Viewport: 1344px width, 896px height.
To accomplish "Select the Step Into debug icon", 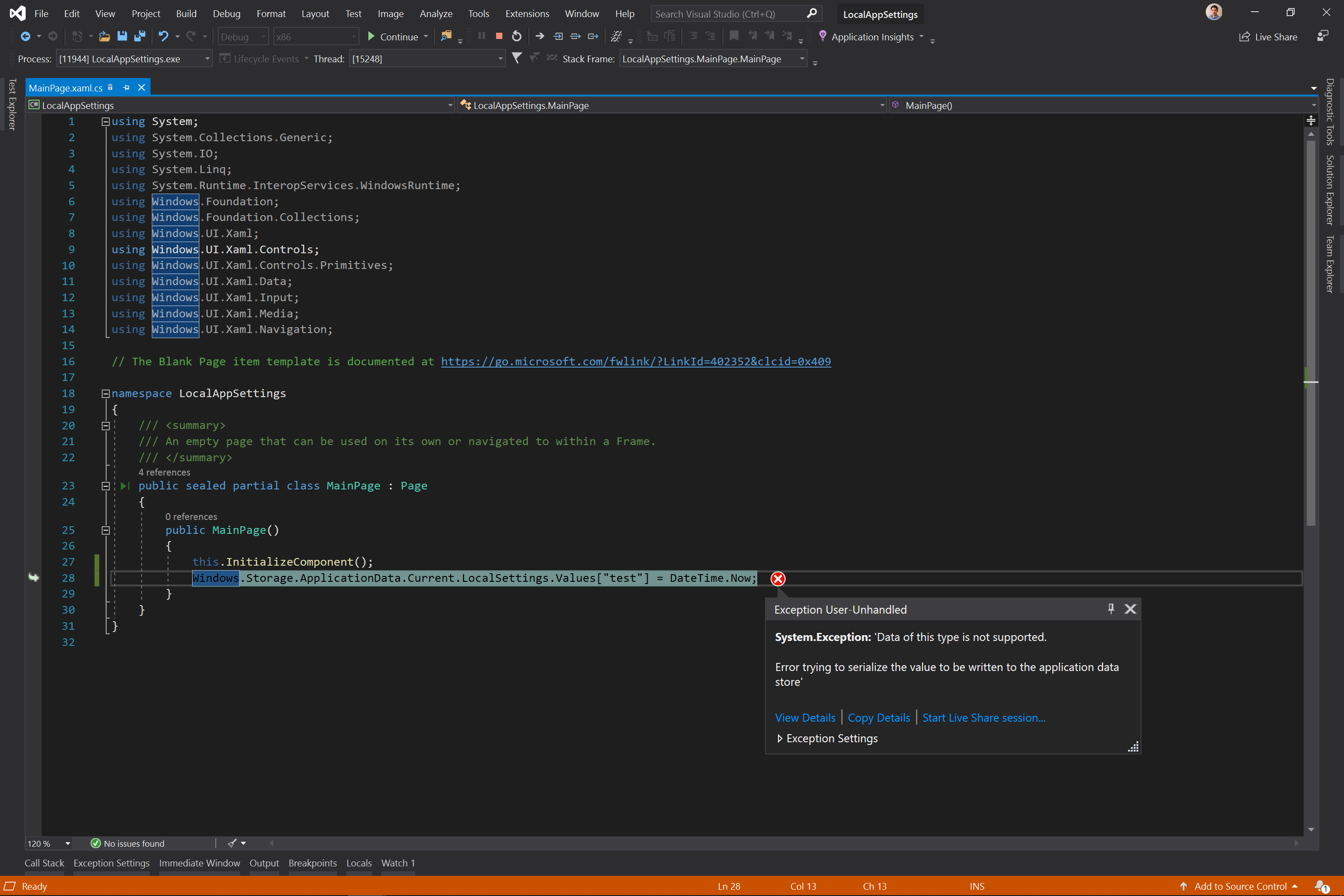I will pyautogui.click(x=557, y=35).
